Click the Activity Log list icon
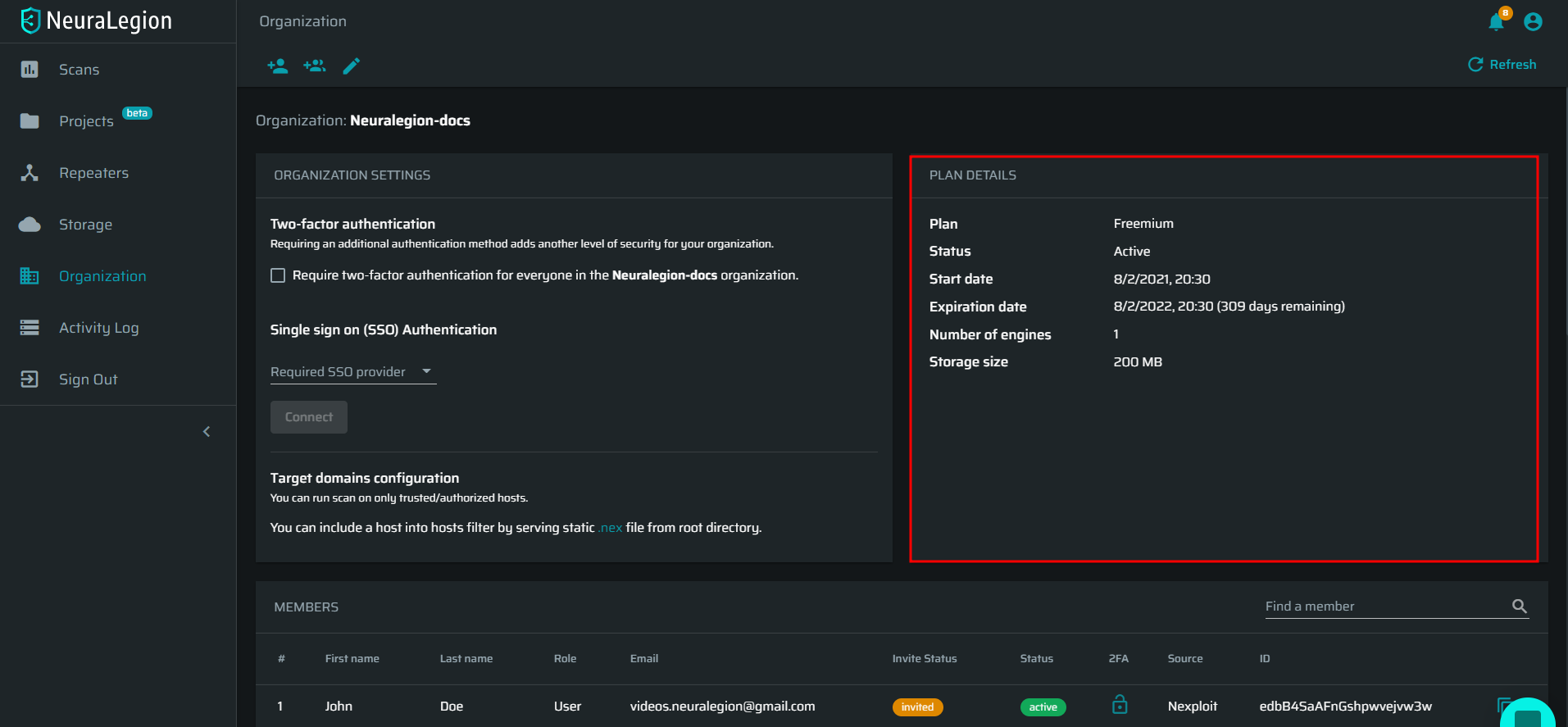This screenshot has width=1568, height=727. (30, 328)
